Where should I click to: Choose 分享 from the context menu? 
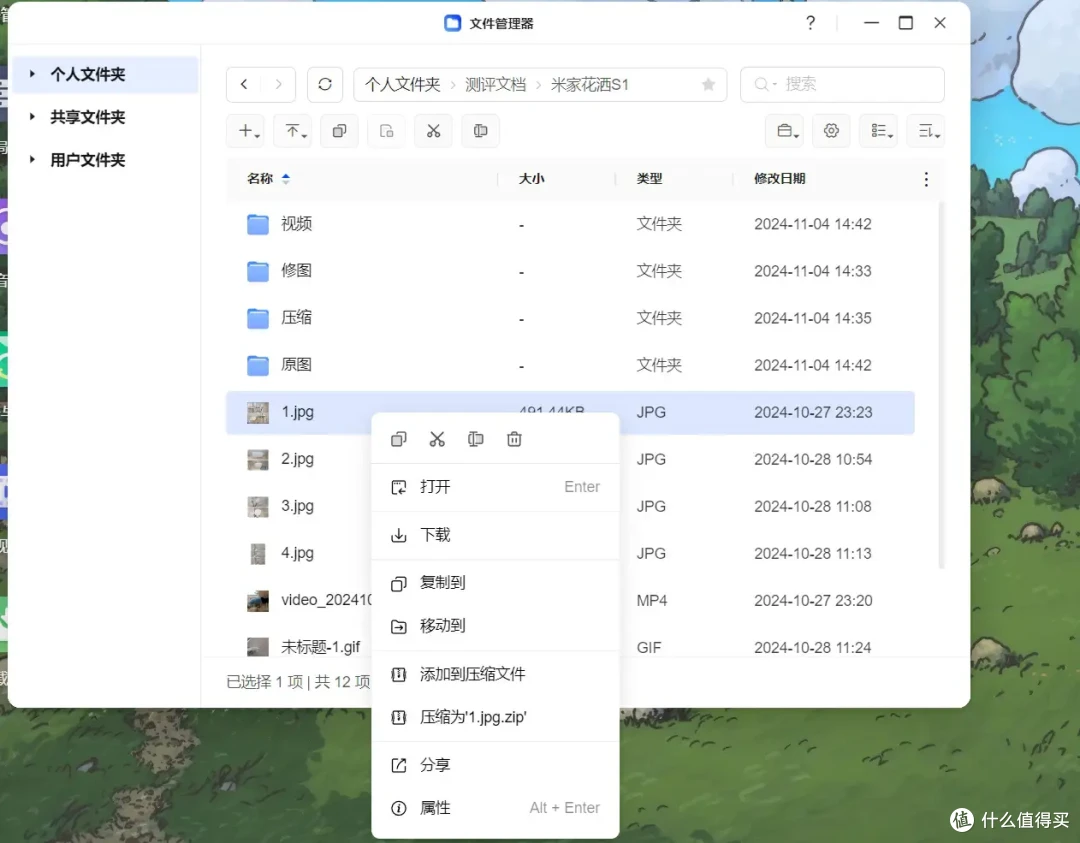[x=495, y=765]
